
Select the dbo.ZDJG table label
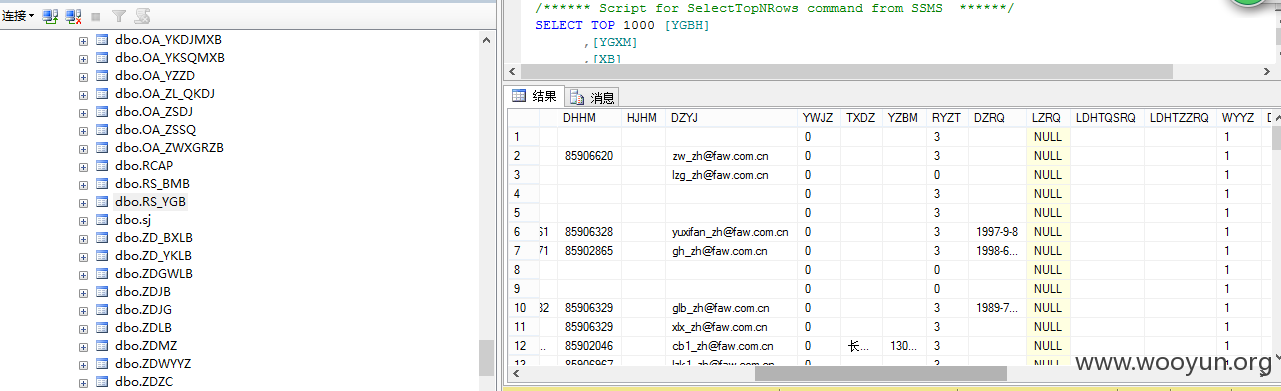click(142, 310)
